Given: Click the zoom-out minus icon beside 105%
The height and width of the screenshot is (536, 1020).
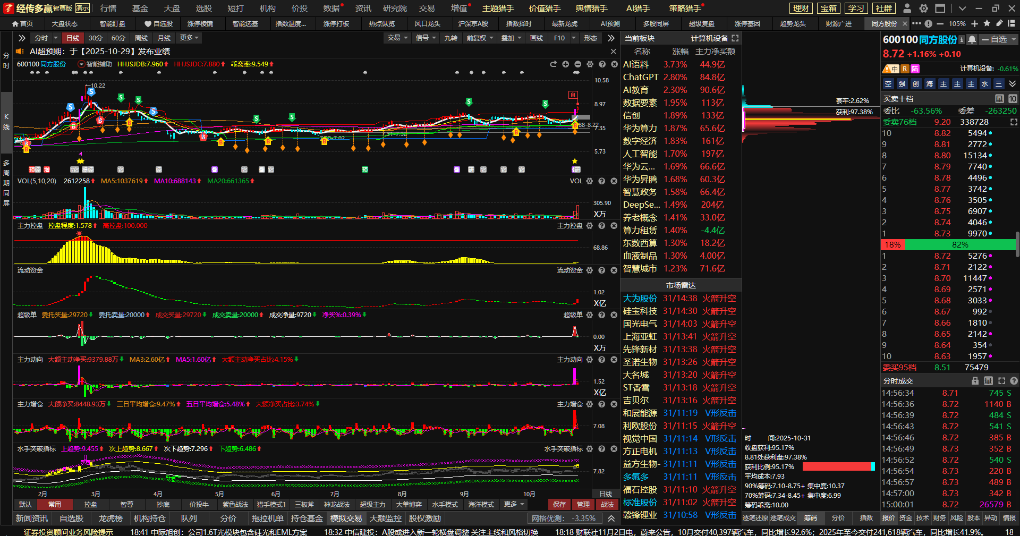Looking at the screenshot, I should pyautogui.click(x=941, y=23).
